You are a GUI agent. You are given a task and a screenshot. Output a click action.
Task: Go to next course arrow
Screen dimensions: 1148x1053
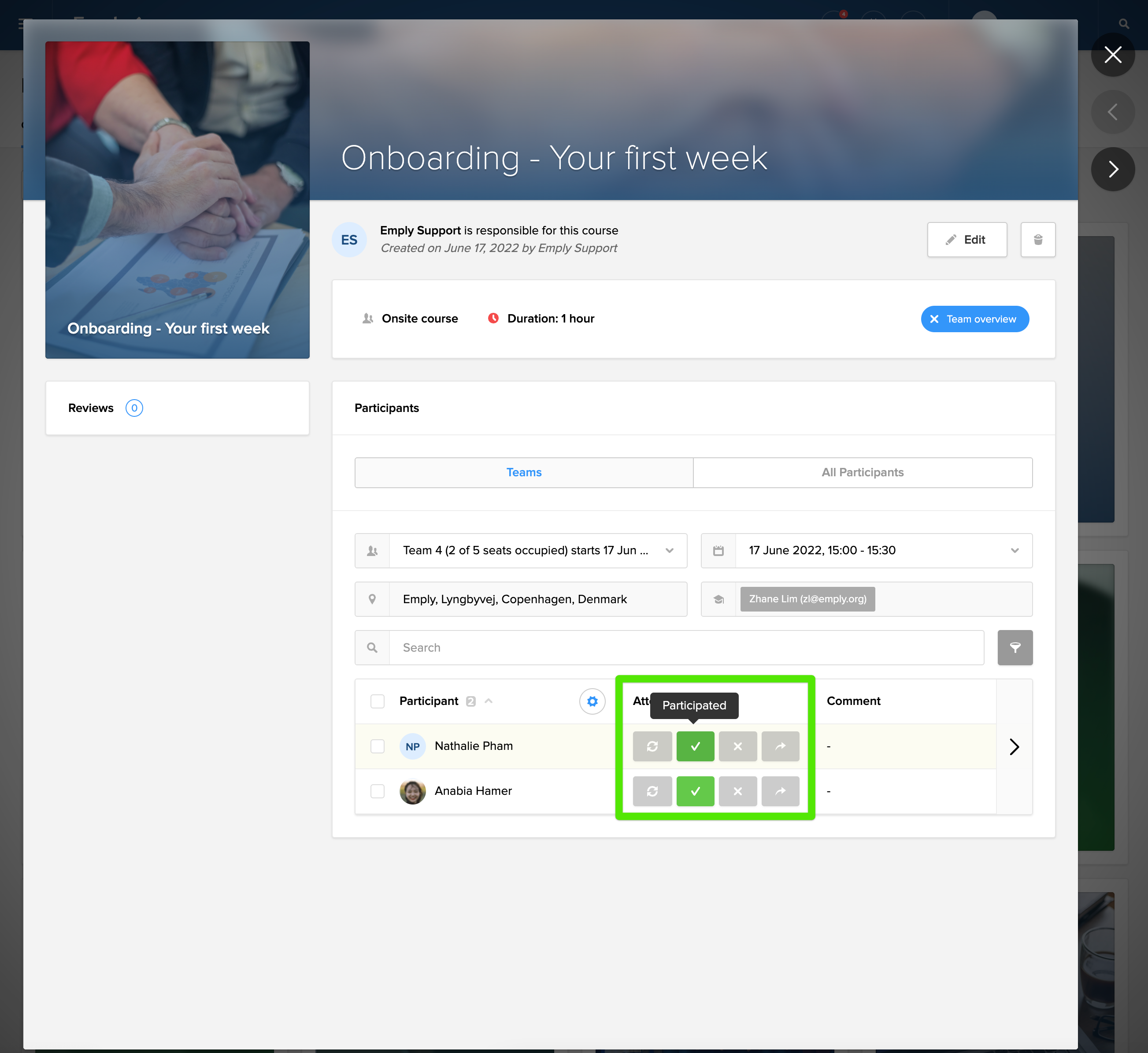tap(1112, 169)
